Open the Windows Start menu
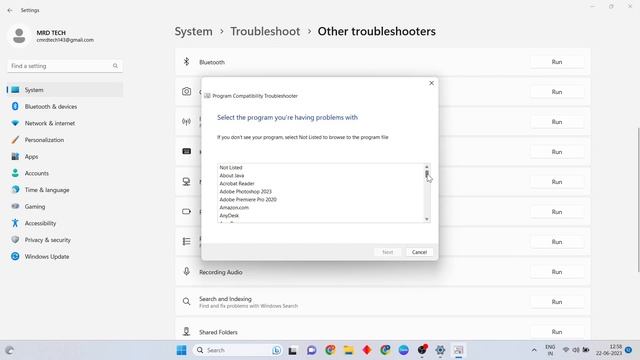Screen dimensions: 640x360 coord(182,350)
